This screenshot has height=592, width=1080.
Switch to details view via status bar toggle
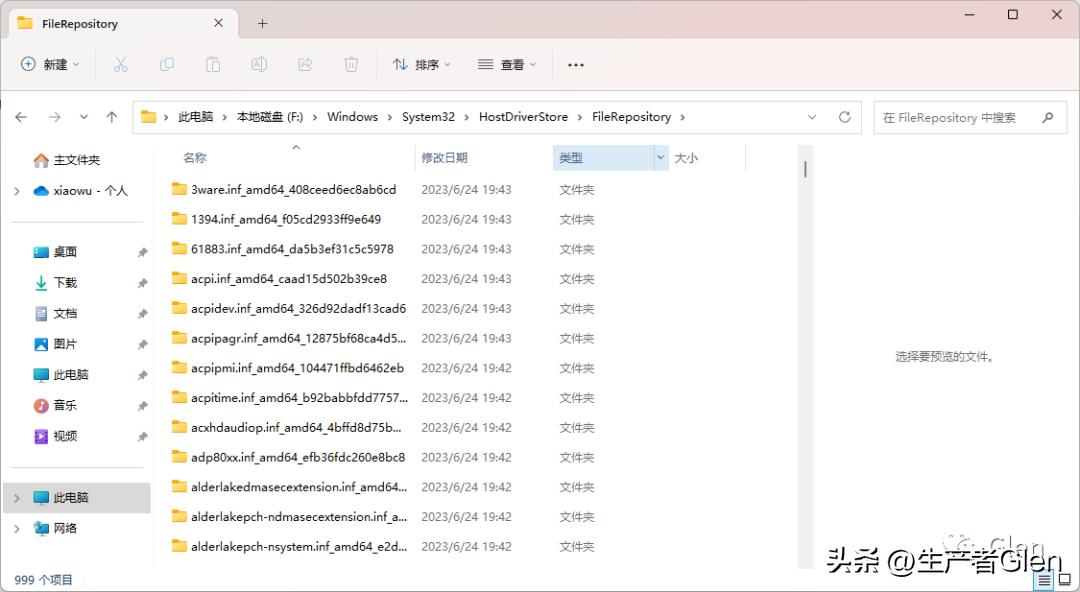click(x=1044, y=579)
